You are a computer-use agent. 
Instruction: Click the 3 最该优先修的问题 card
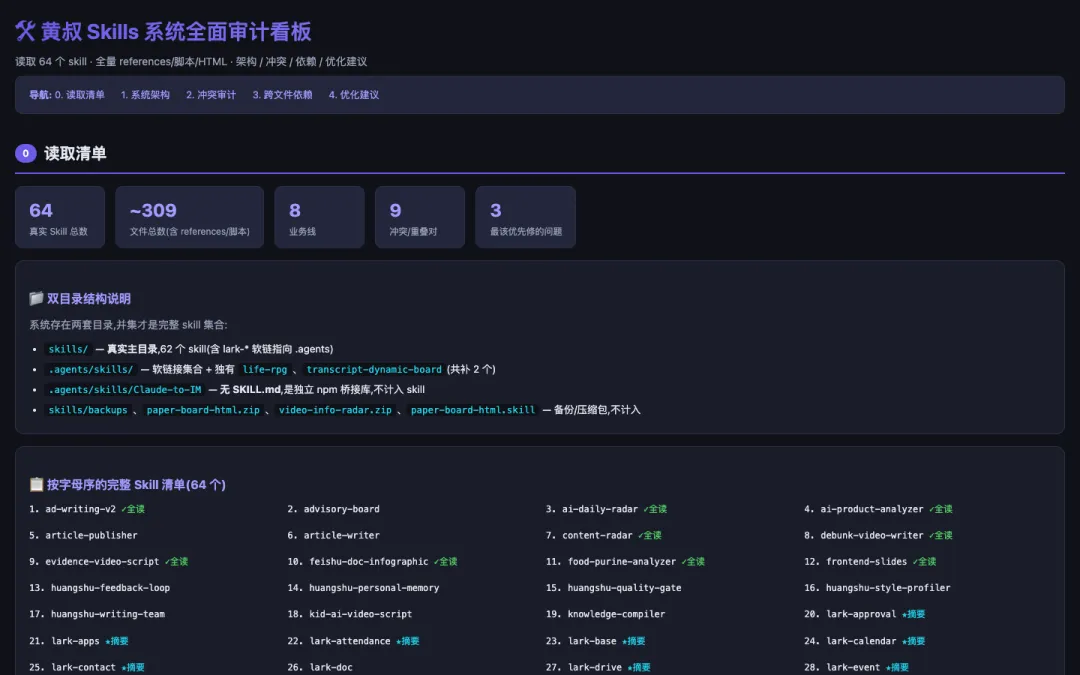pyautogui.click(x=526, y=217)
